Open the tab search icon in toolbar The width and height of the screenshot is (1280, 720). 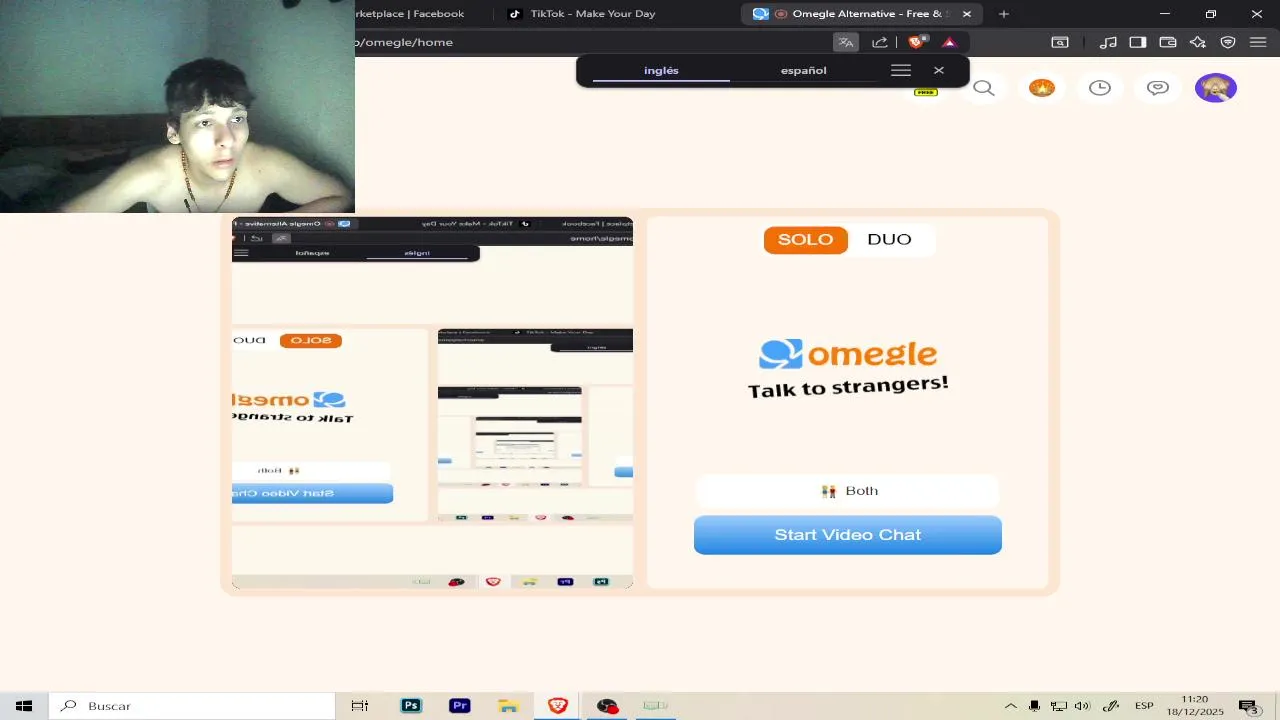1060,42
